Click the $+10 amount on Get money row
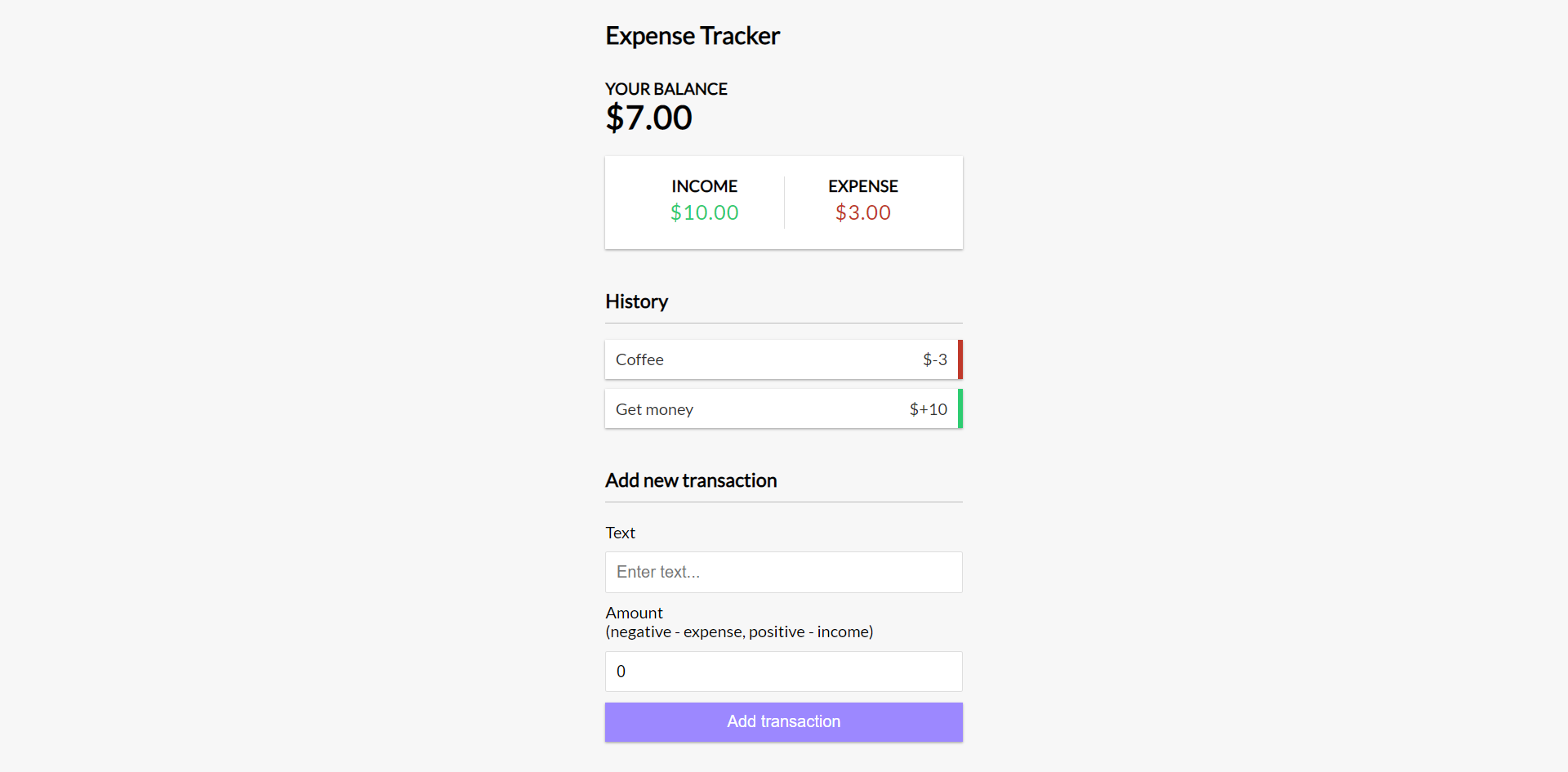The height and width of the screenshot is (772, 1568). point(928,409)
